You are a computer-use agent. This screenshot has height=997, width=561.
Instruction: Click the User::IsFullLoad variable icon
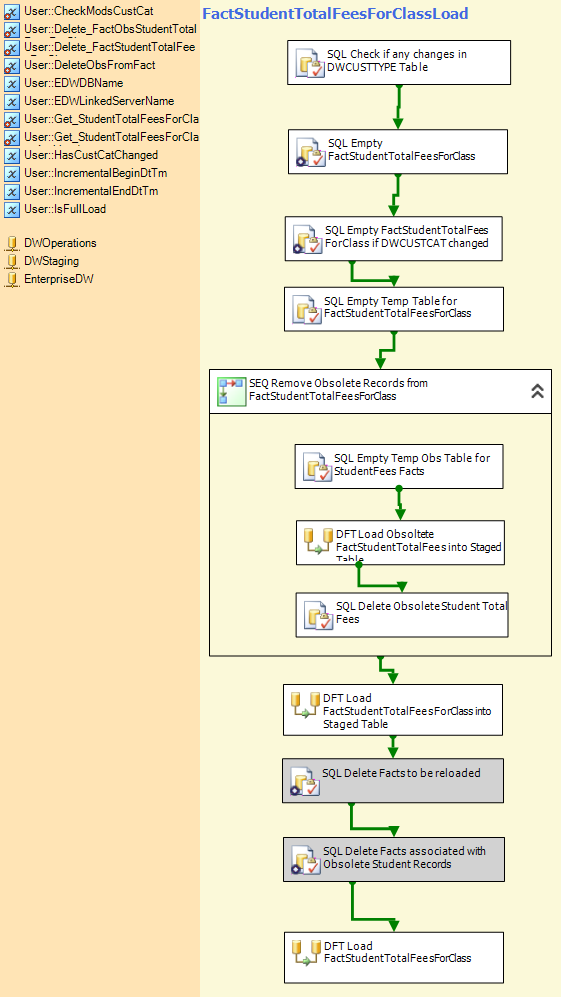tap(11, 209)
